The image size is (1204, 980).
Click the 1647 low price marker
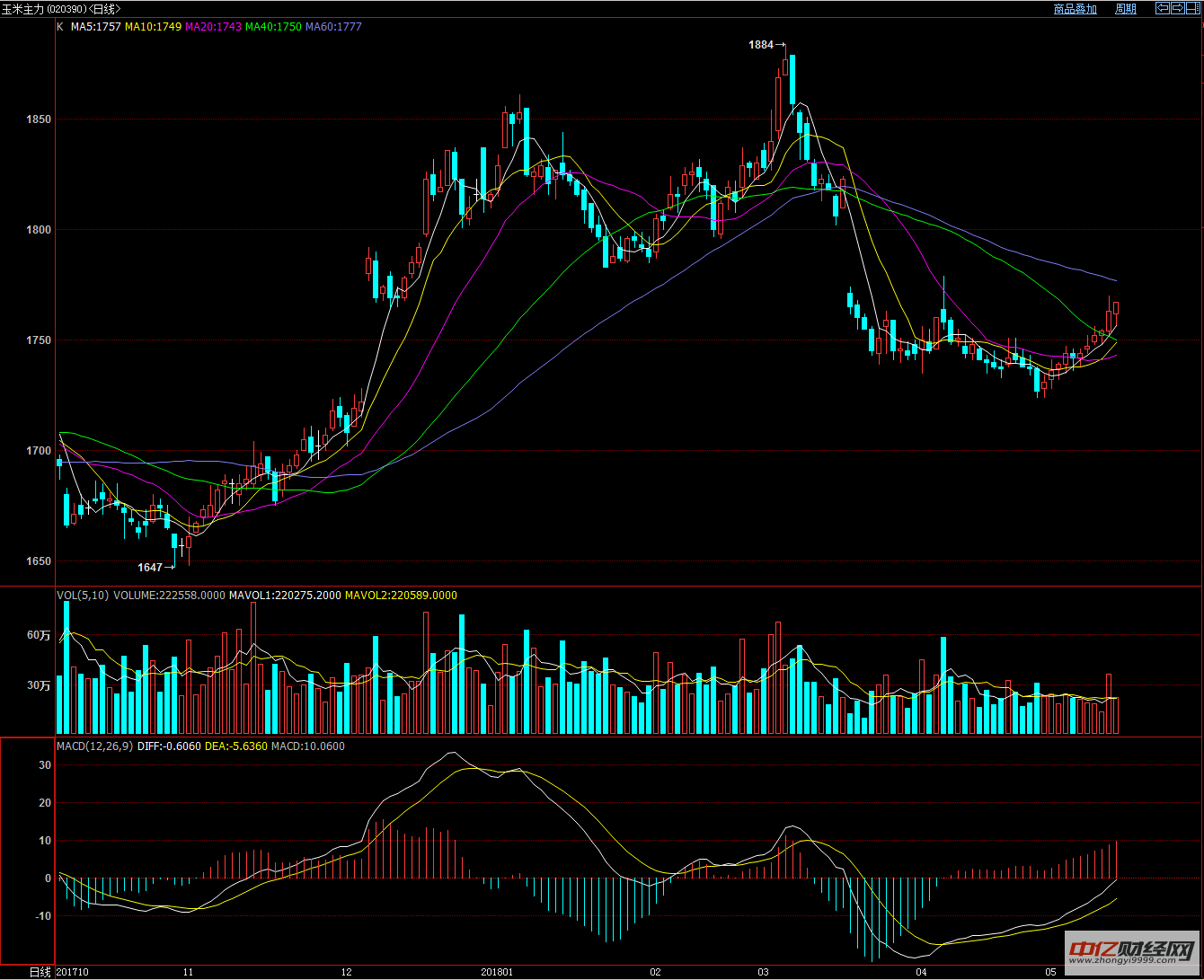[150, 567]
